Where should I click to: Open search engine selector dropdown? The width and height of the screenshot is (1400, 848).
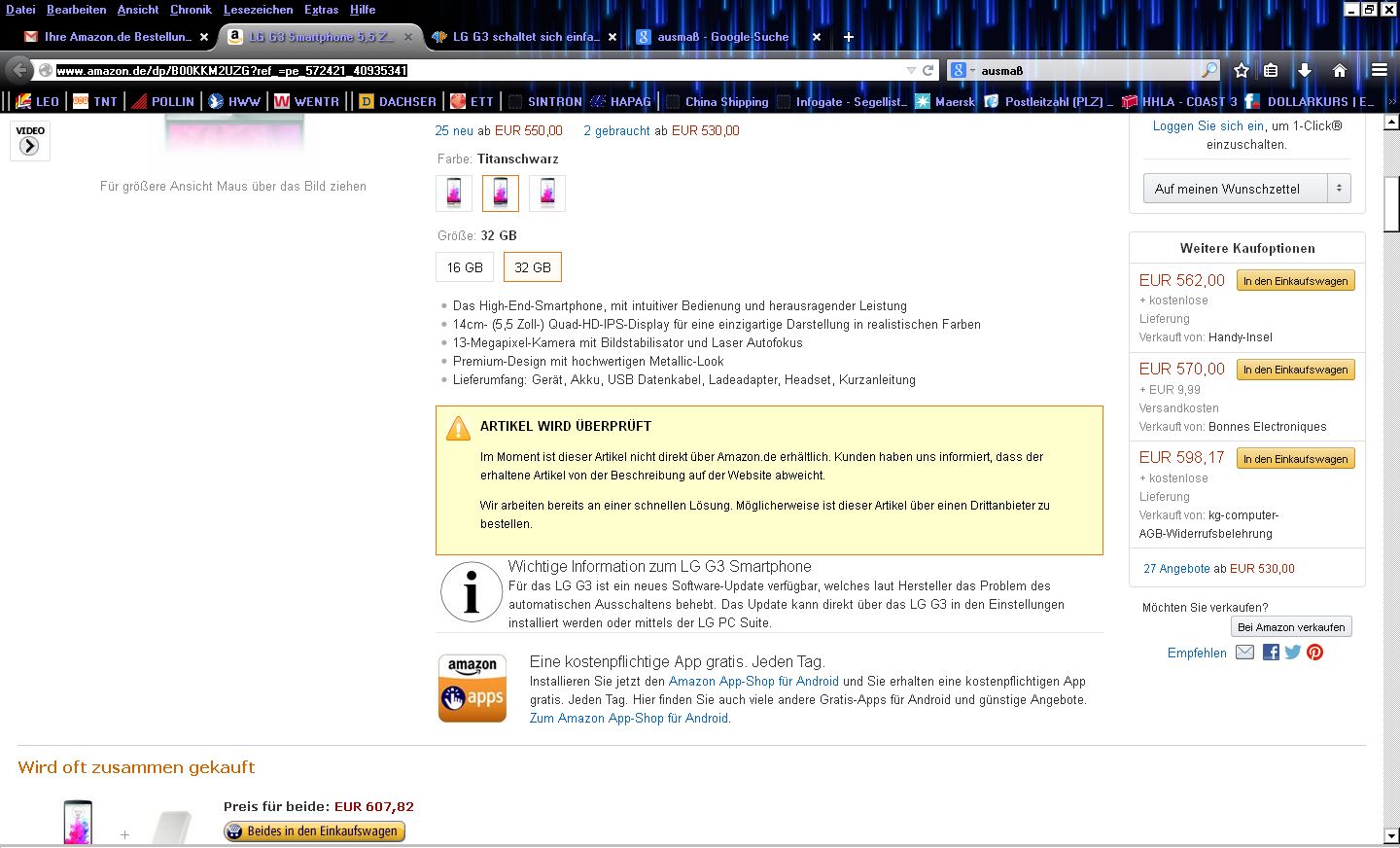(x=962, y=70)
